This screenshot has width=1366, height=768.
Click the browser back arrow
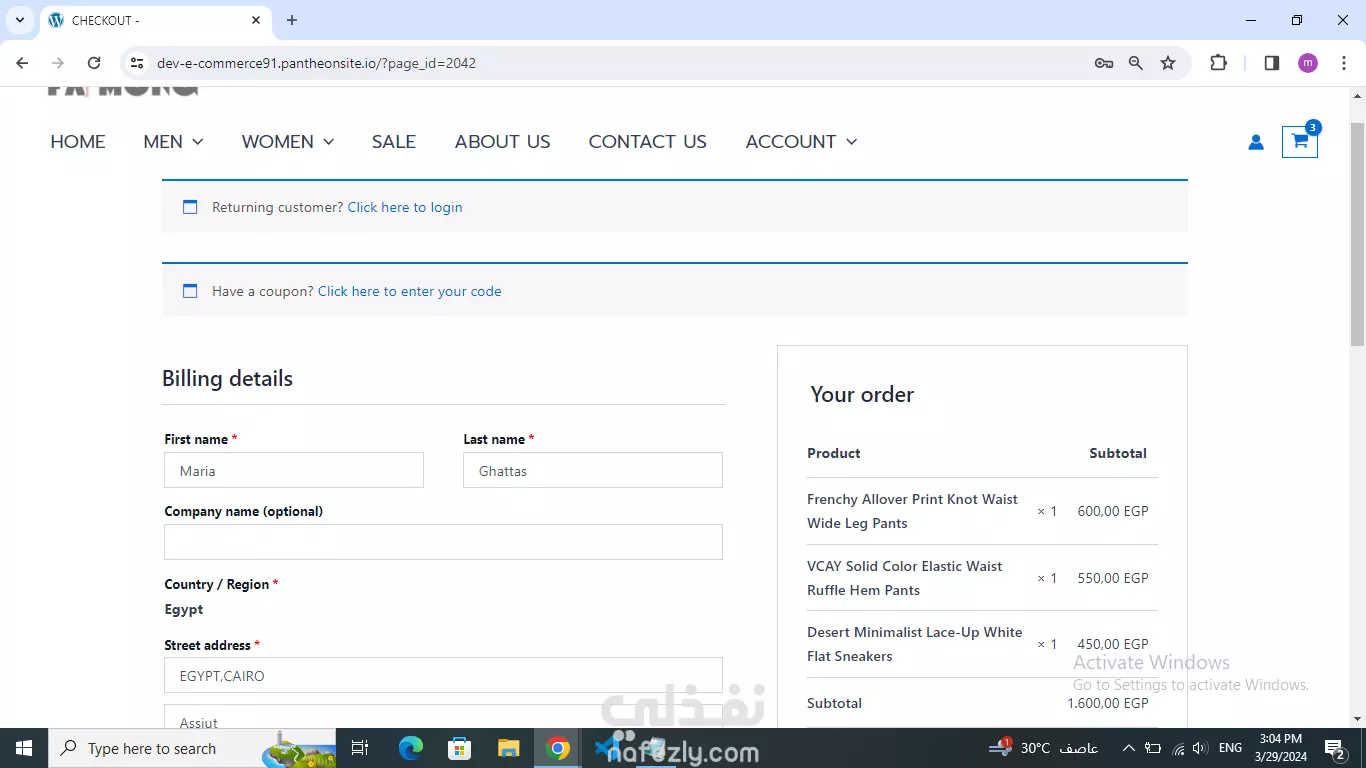22,63
